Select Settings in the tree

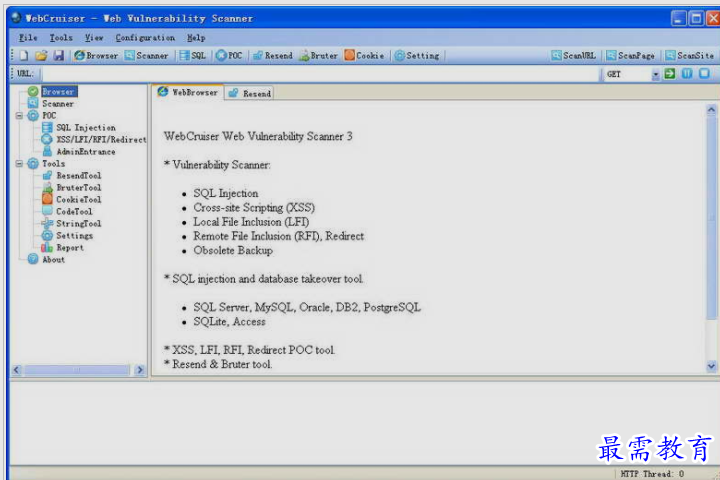[x=74, y=236]
